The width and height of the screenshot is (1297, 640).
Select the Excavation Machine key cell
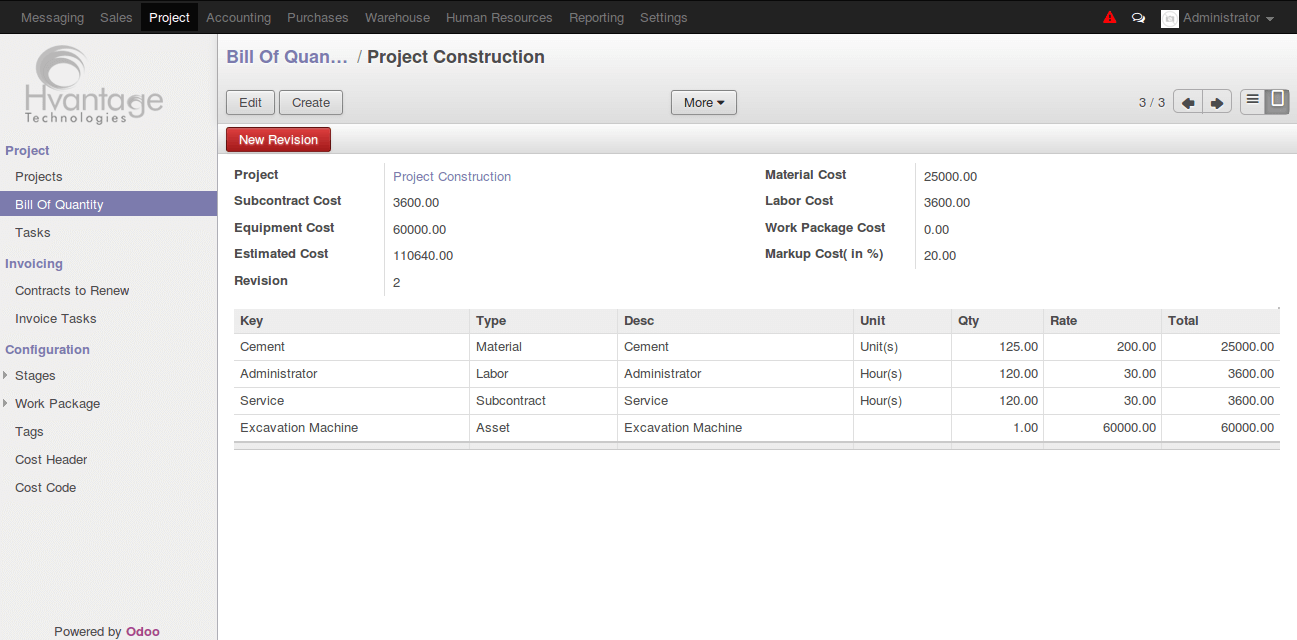pyautogui.click(x=352, y=428)
